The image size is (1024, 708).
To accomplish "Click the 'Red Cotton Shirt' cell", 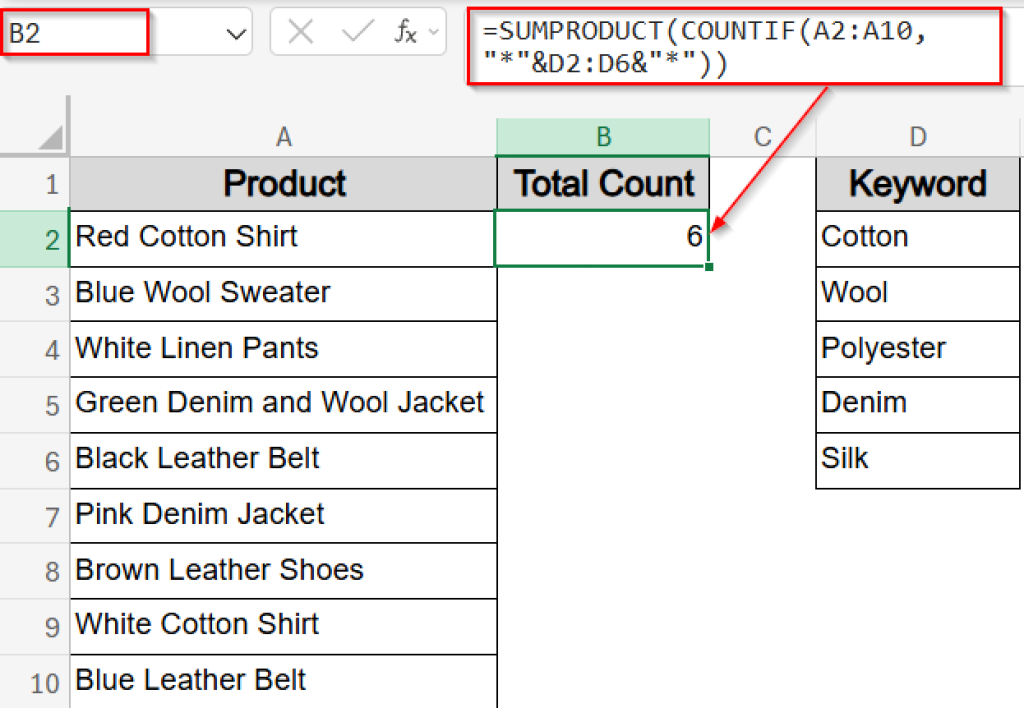I will 283,238.
